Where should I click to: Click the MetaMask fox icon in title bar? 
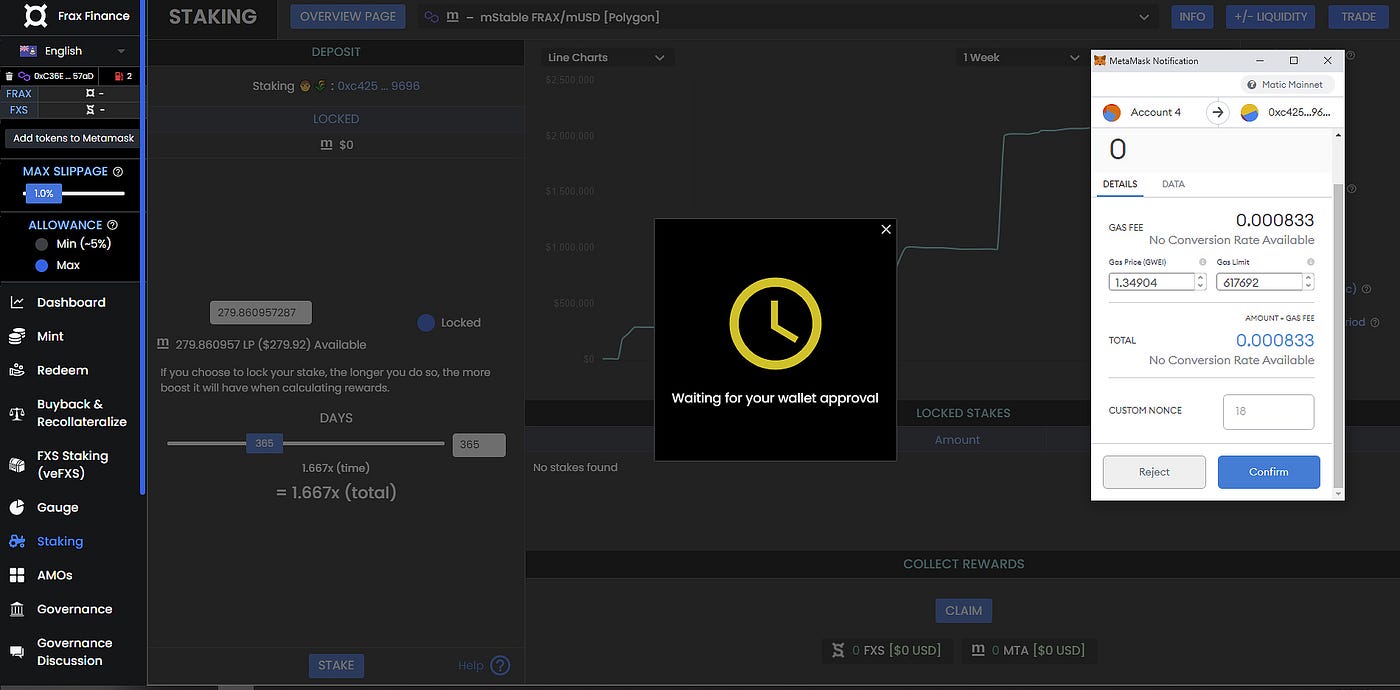pyautogui.click(x=1101, y=61)
